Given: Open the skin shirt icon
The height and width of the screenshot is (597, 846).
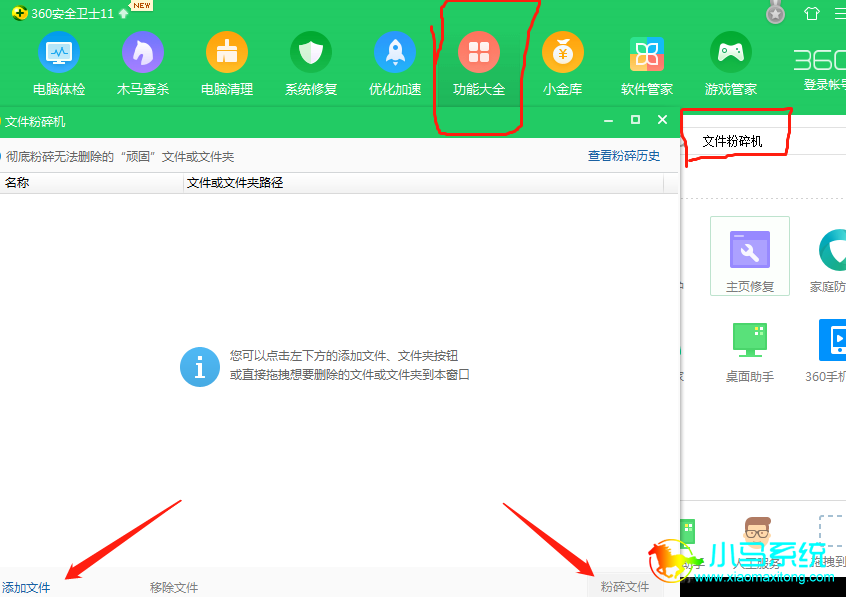Looking at the screenshot, I should click(x=811, y=13).
